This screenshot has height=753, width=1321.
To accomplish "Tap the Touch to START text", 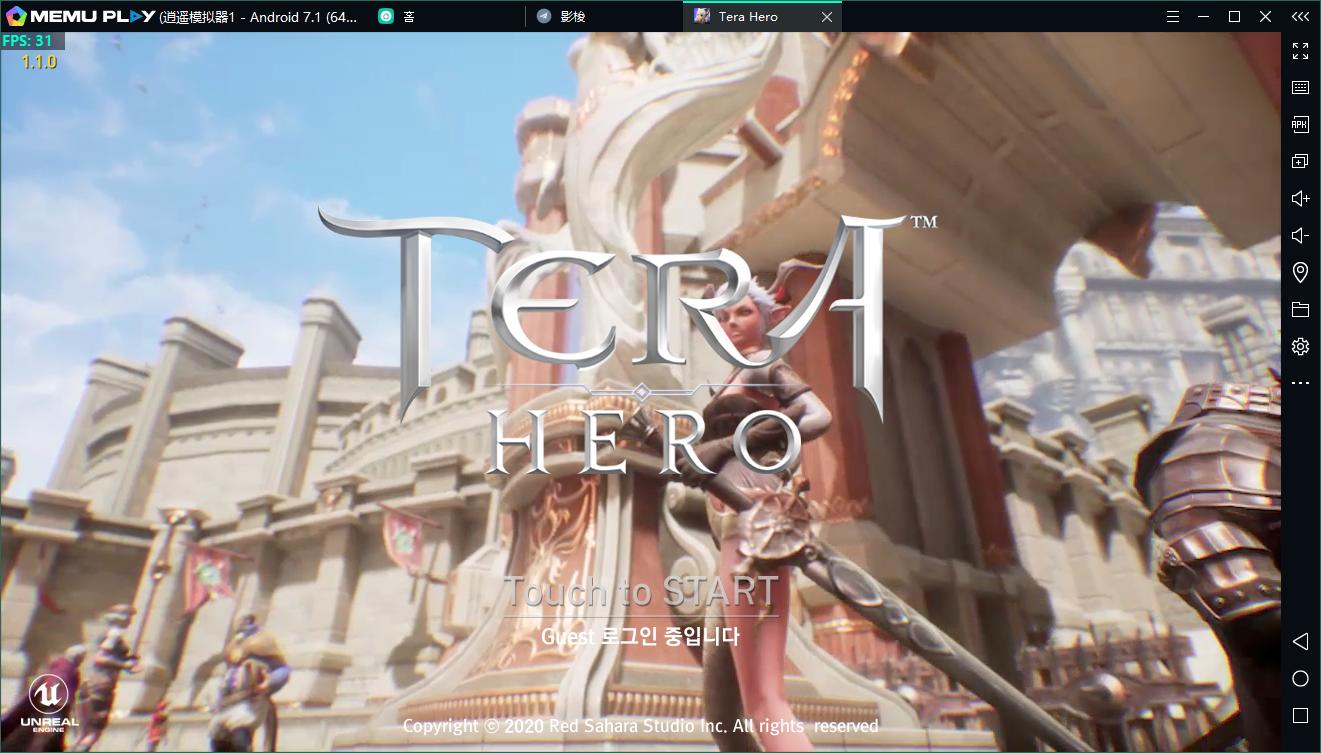I will pyautogui.click(x=640, y=593).
